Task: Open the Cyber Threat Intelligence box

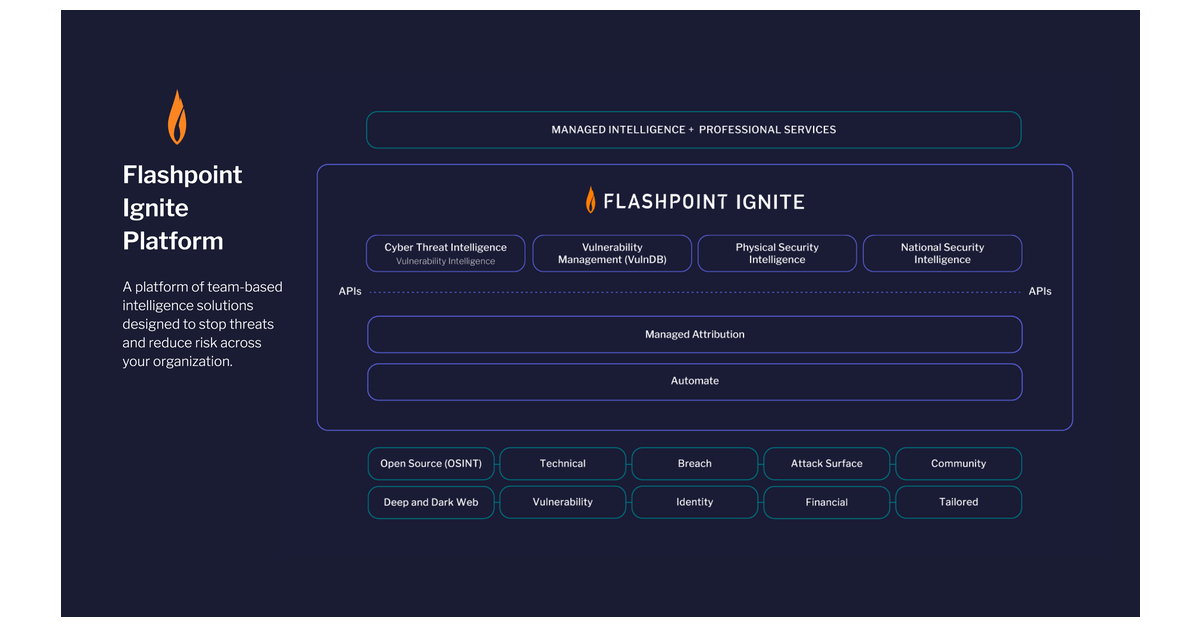Action: [x=446, y=254]
